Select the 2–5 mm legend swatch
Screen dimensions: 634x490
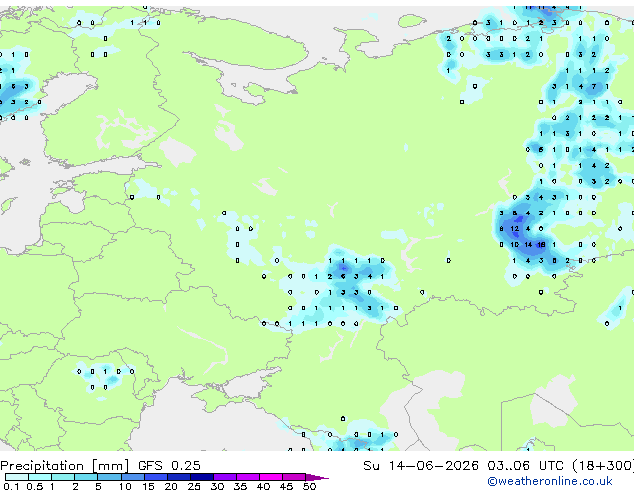click(x=86, y=477)
